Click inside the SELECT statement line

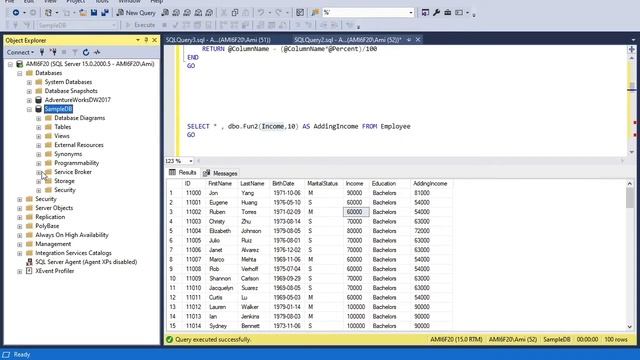(x=298, y=127)
